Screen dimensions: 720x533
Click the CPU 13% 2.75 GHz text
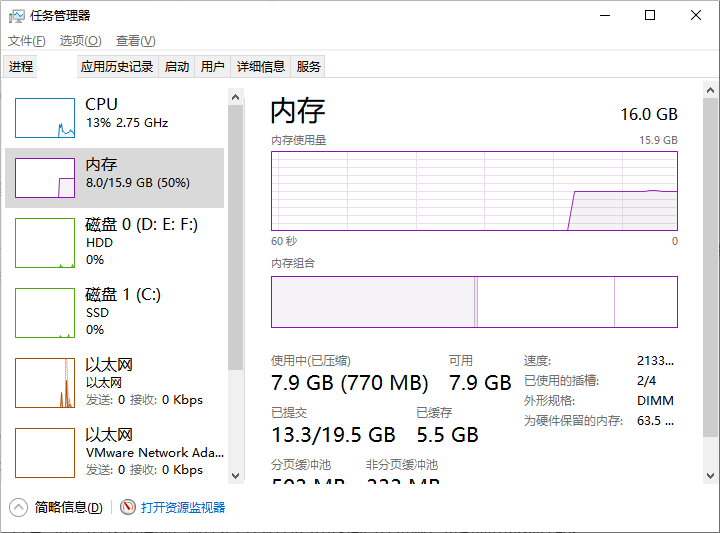pyautogui.click(x=127, y=123)
